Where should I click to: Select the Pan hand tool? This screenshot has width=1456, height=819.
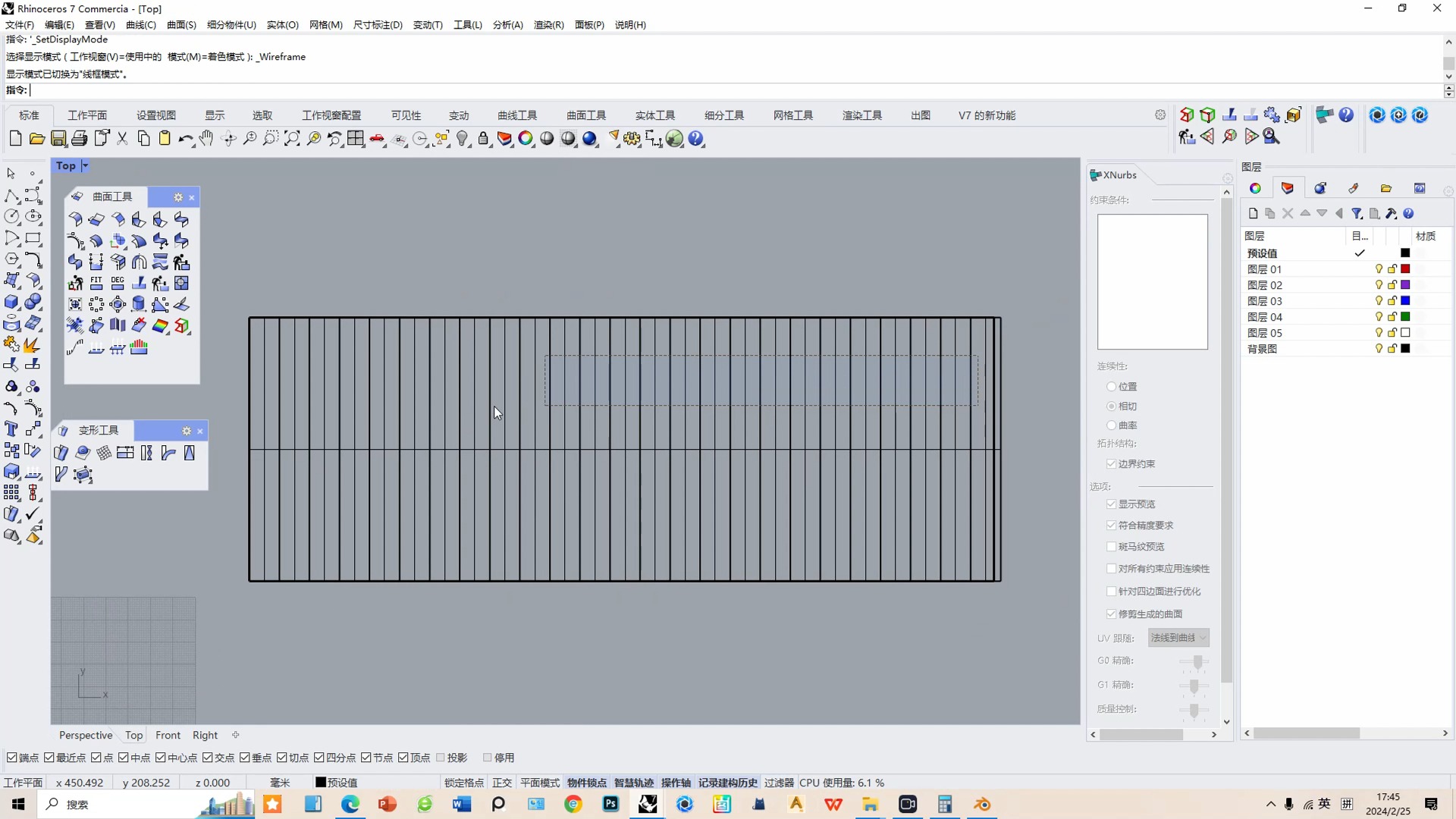[x=206, y=139]
